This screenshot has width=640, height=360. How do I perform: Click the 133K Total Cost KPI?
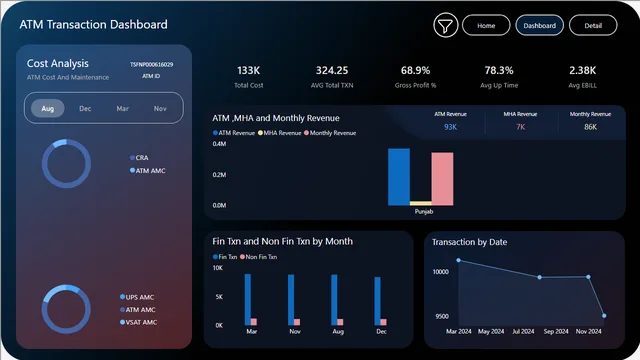249,77
